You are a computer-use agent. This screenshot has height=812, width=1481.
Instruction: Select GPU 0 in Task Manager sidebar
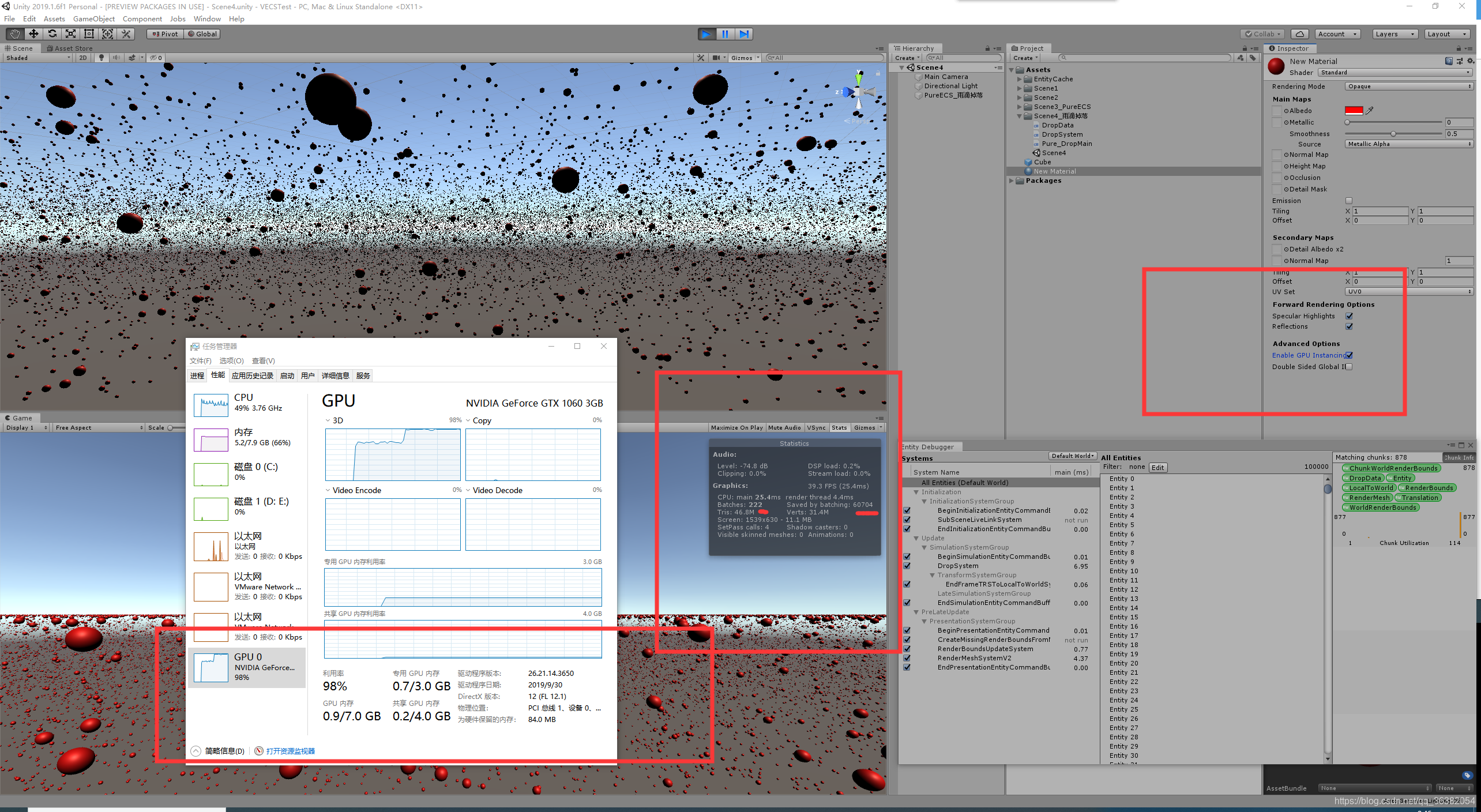click(247, 667)
